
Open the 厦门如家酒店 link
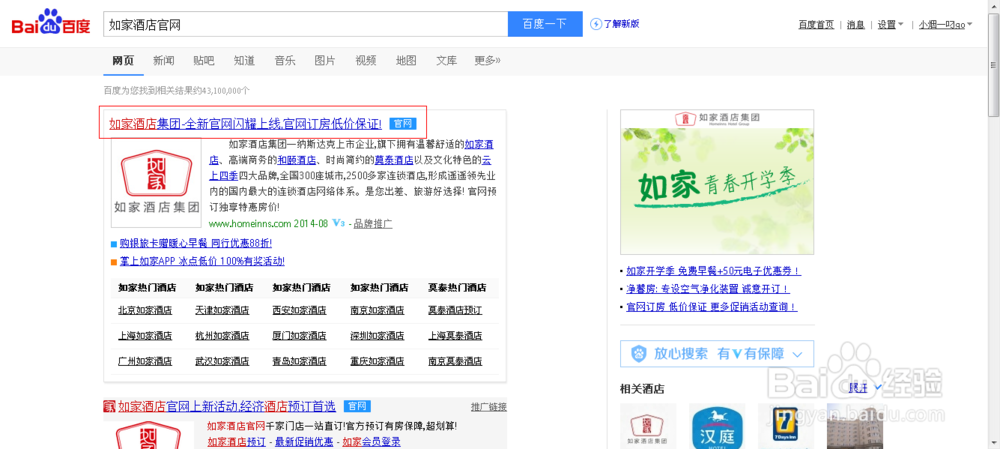coord(299,335)
